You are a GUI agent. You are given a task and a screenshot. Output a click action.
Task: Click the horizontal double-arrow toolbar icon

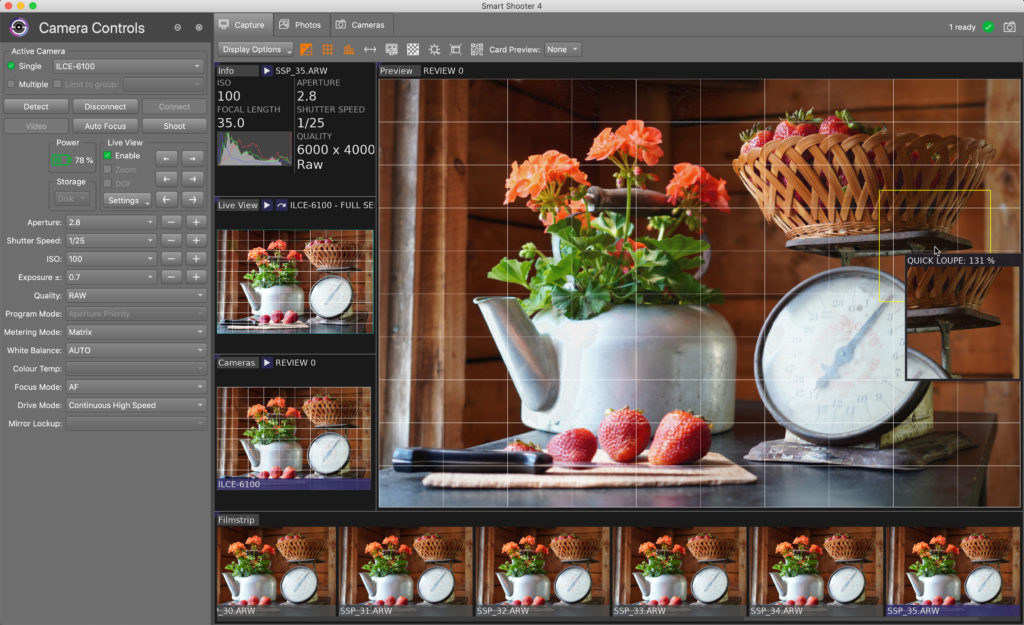point(370,49)
